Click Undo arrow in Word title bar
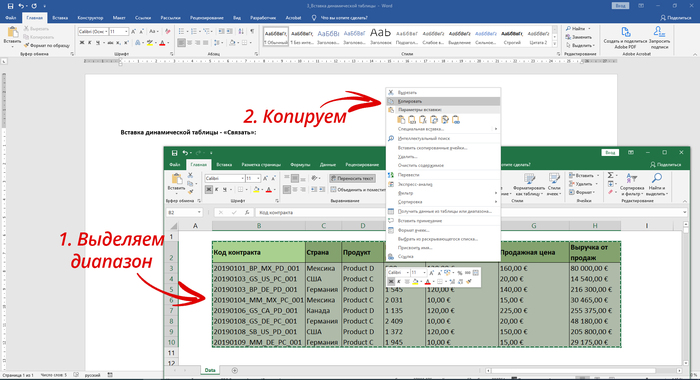 pos(21,6)
